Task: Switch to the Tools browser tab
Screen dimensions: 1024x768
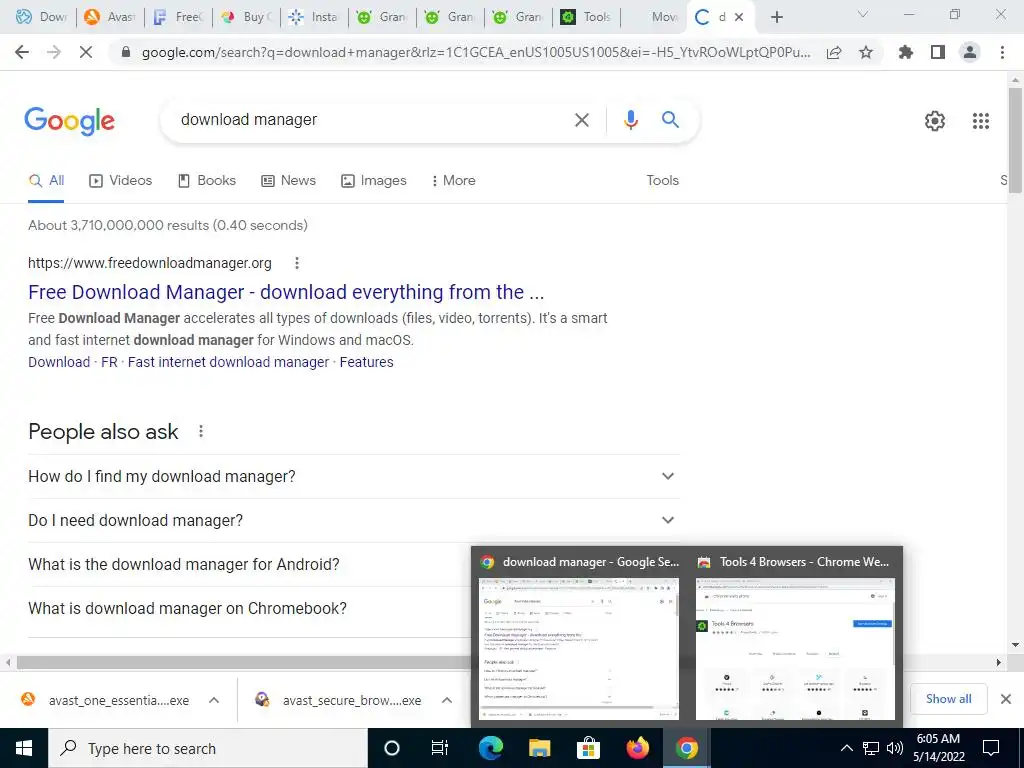Action: coord(585,17)
